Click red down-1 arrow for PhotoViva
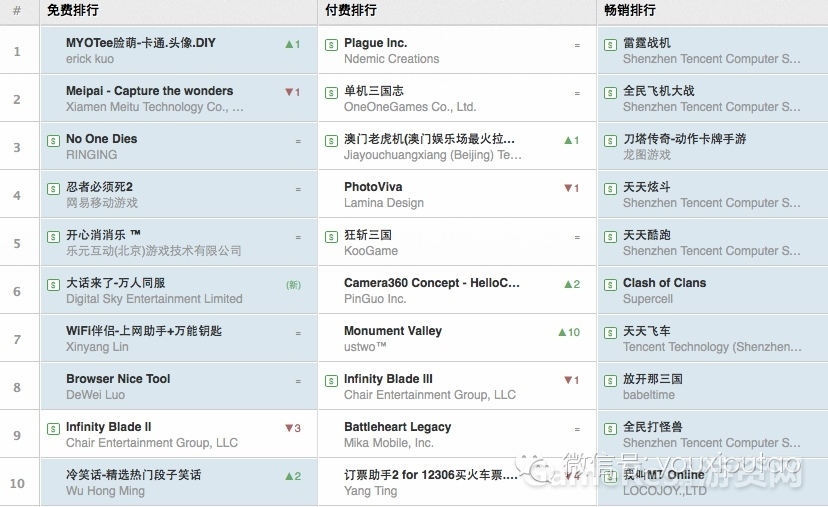 coord(571,188)
